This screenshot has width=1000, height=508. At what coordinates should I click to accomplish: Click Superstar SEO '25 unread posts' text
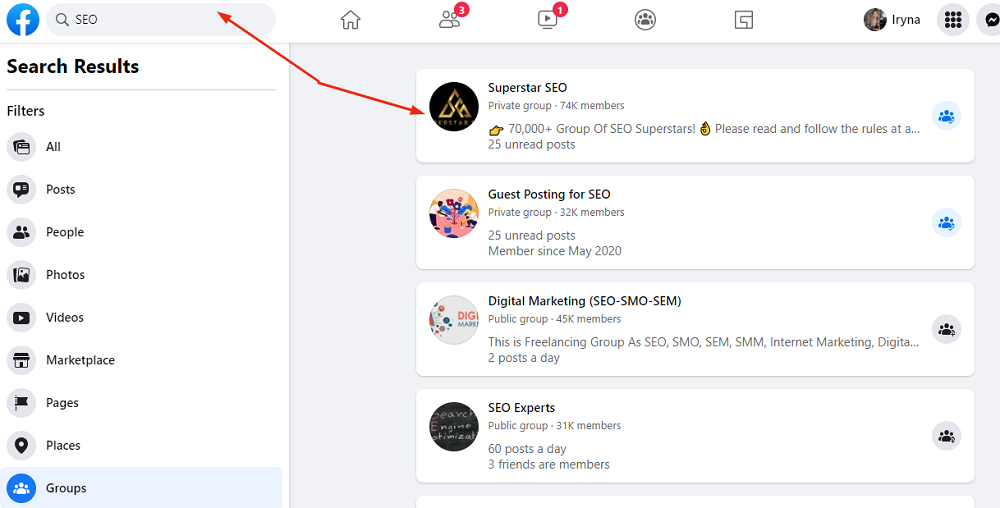[532, 145]
